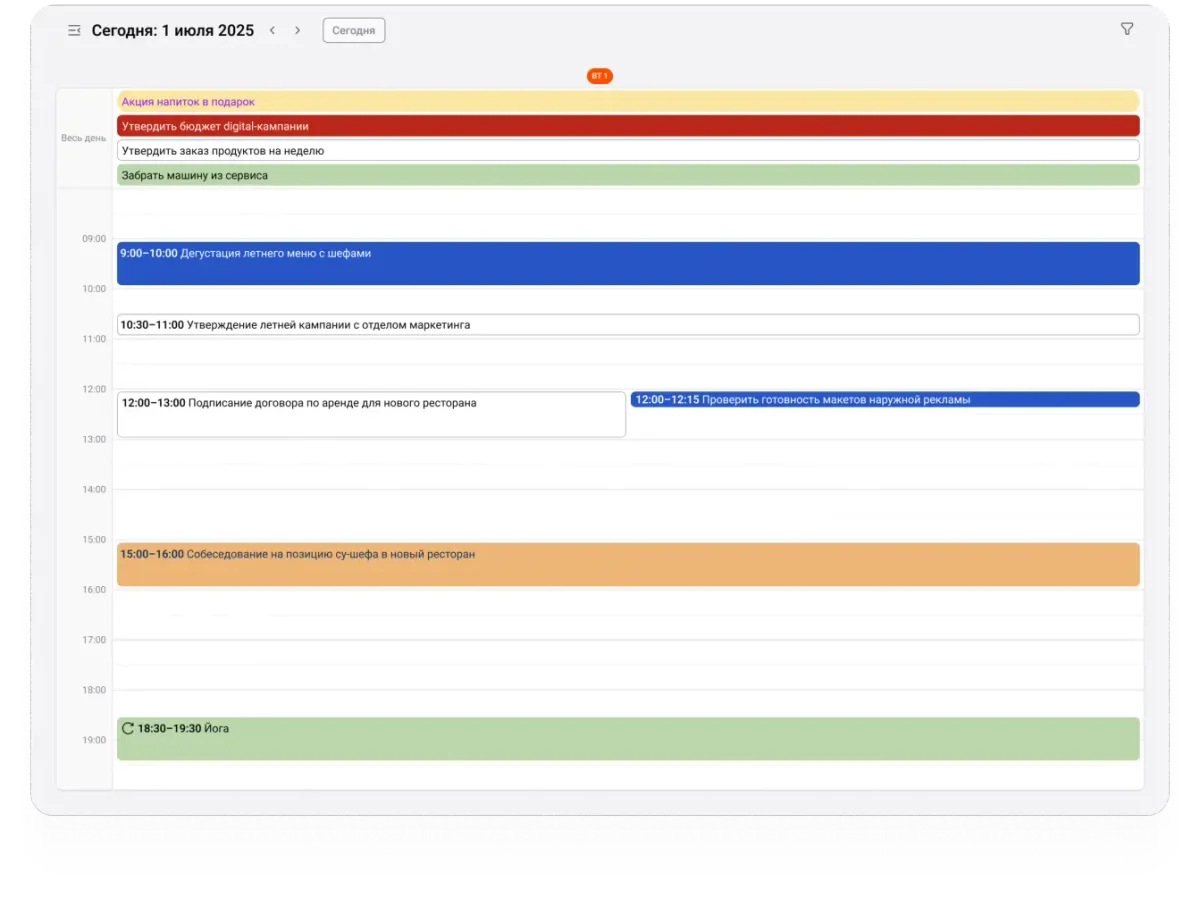Open the Йога 18:30 event
This screenshot has width=1200, height=897.
click(x=628, y=739)
